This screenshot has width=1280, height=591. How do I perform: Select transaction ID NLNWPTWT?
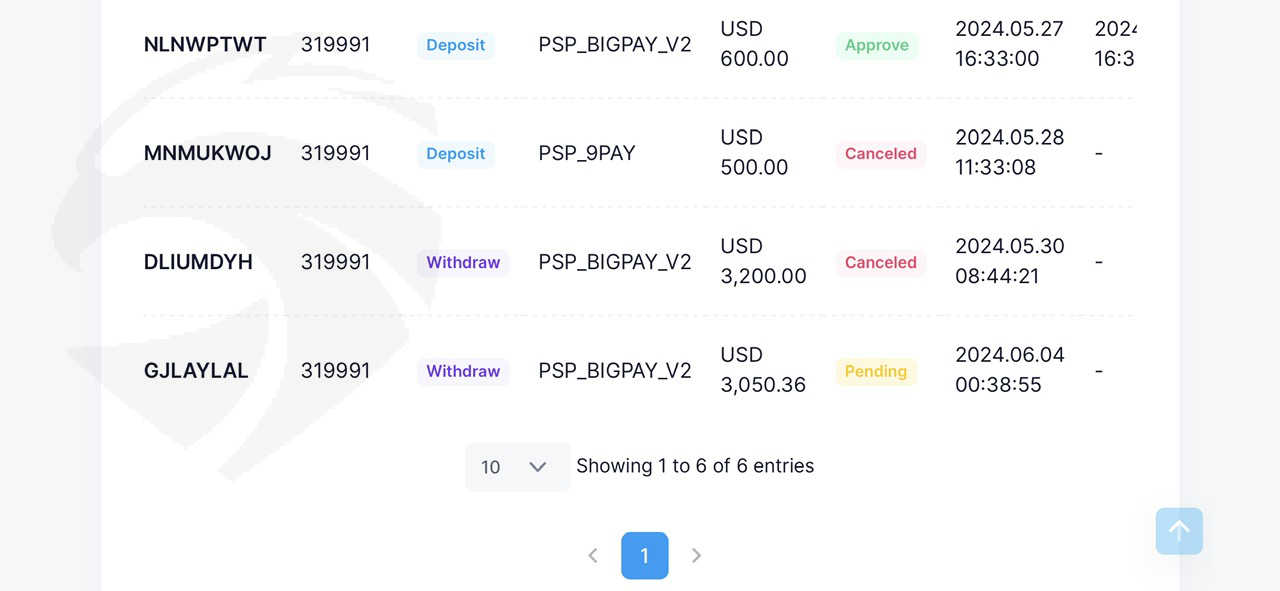(x=205, y=45)
